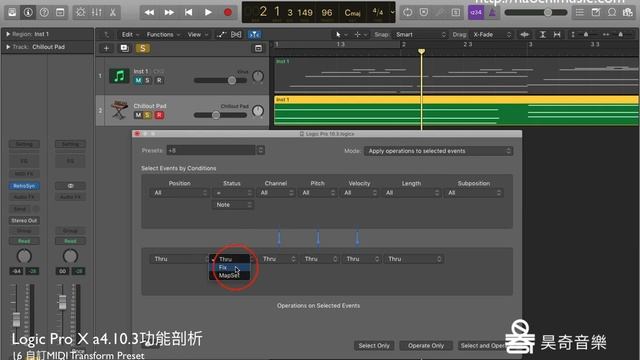Screen dimensions: 640x360
Task: Toggle the Flex button
Action: pos(236,35)
